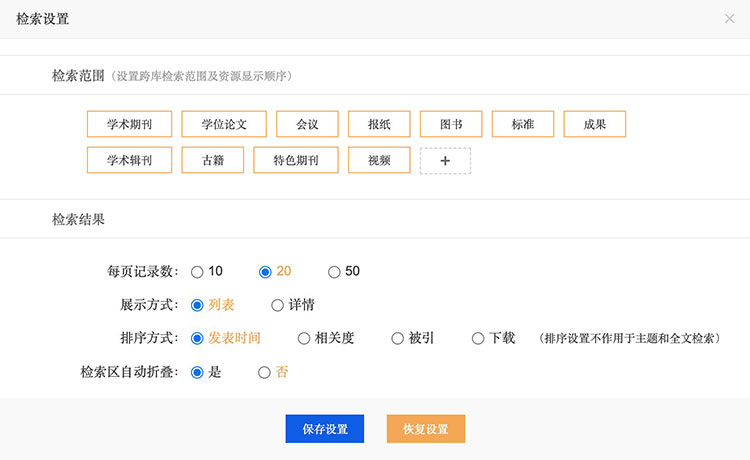The image size is (750, 460).
Task: Click the 古籍 source tag
Action: [x=213, y=161]
